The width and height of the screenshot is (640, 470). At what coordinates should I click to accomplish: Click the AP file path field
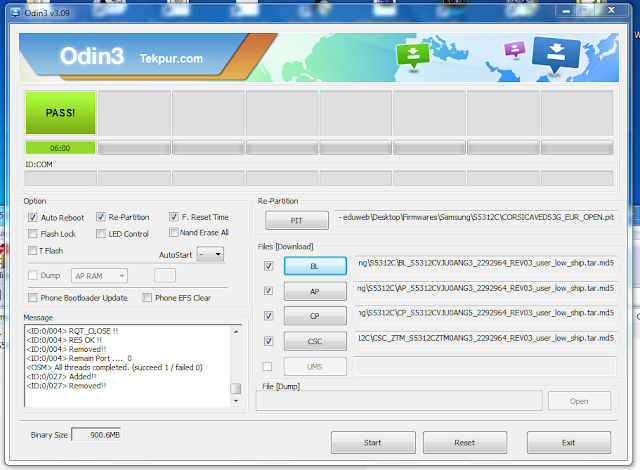(485, 290)
